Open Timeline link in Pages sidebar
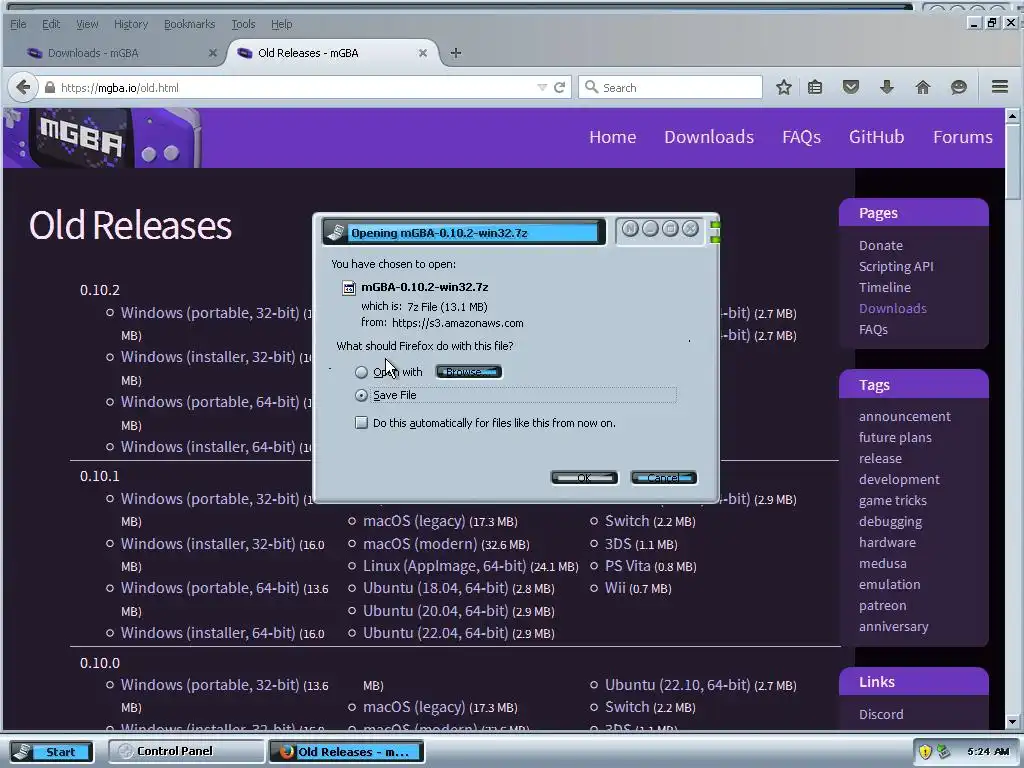The image size is (1024, 768). pos(884,287)
